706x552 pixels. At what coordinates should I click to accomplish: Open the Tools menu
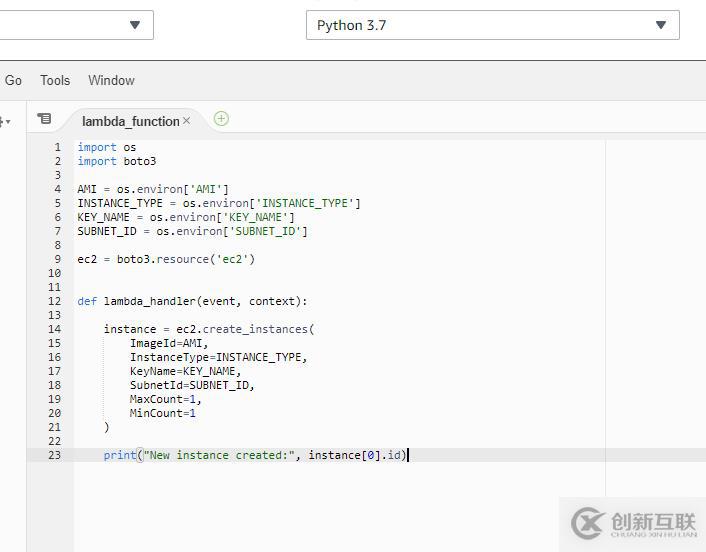tap(55, 81)
